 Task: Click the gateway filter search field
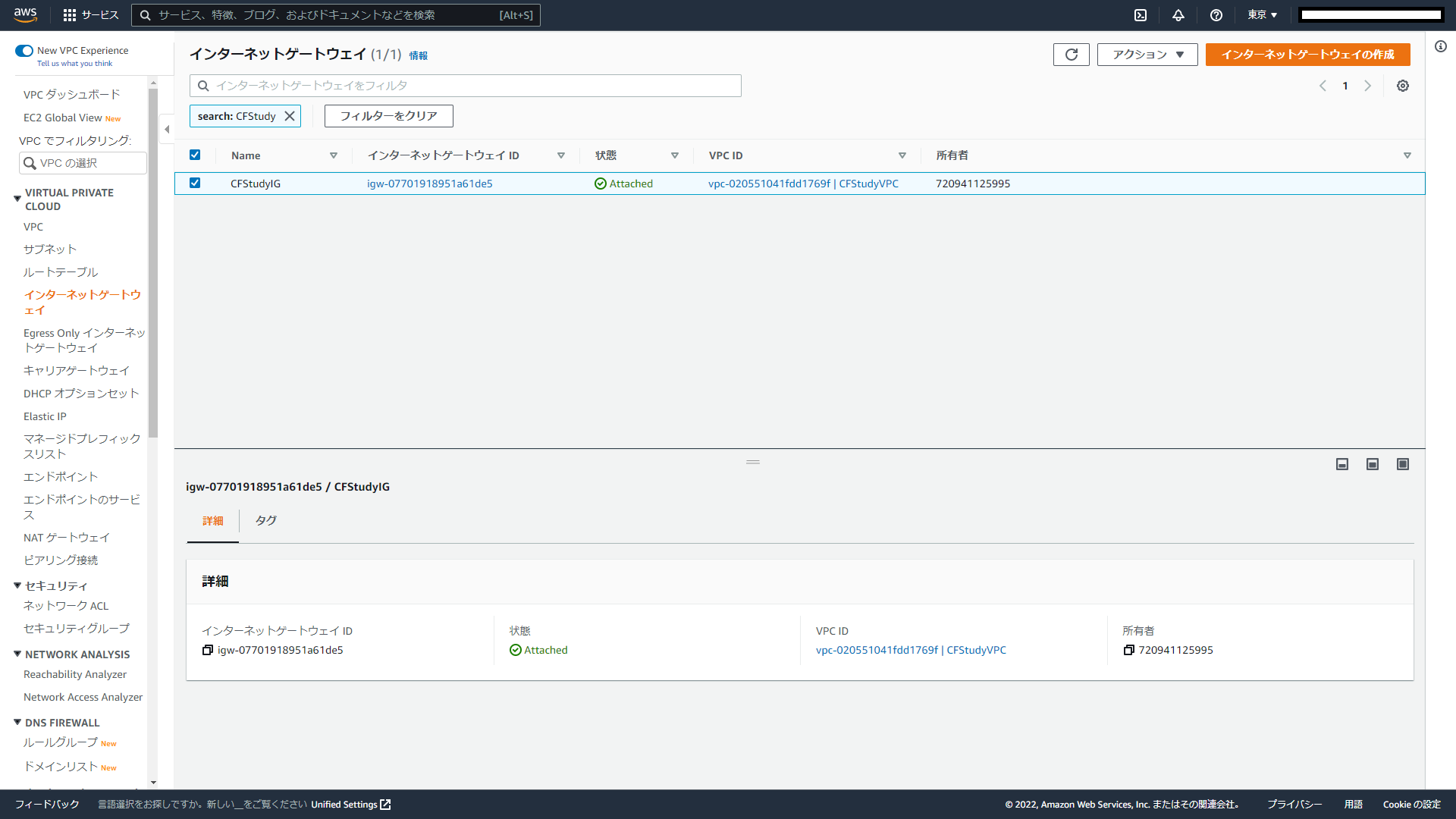pyautogui.click(x=465, y=86)
